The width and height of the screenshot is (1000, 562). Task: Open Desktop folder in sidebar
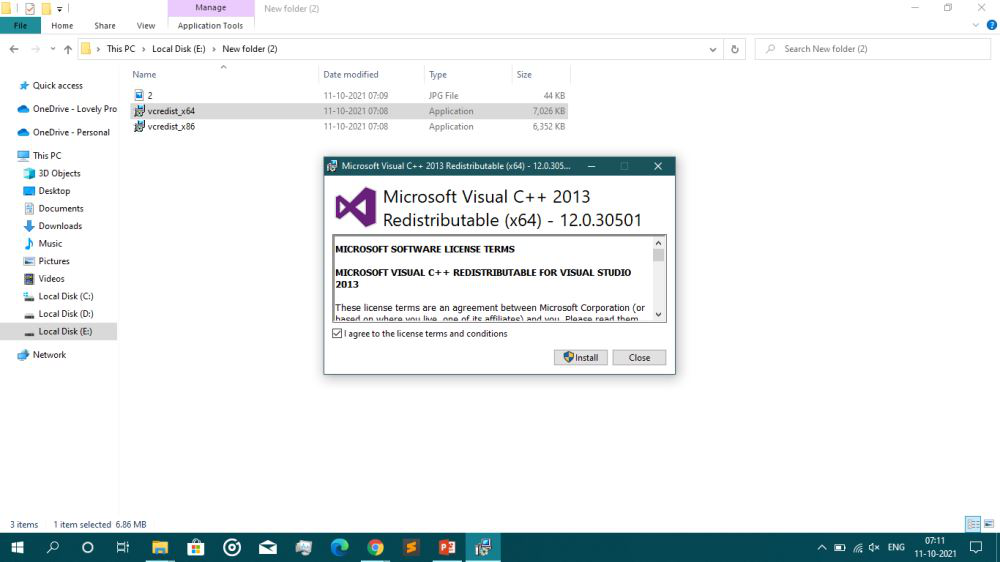[47, 191]
